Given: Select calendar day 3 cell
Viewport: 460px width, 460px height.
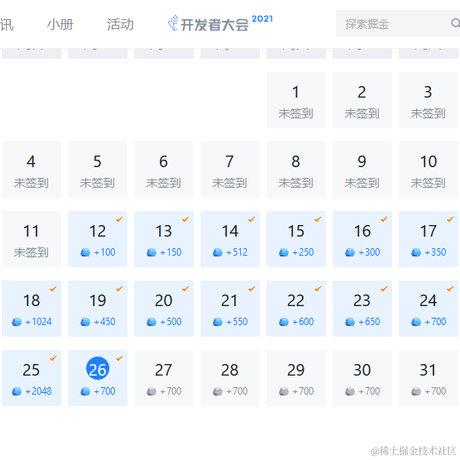Looking at the screenshot, I should tap(428, 100).
